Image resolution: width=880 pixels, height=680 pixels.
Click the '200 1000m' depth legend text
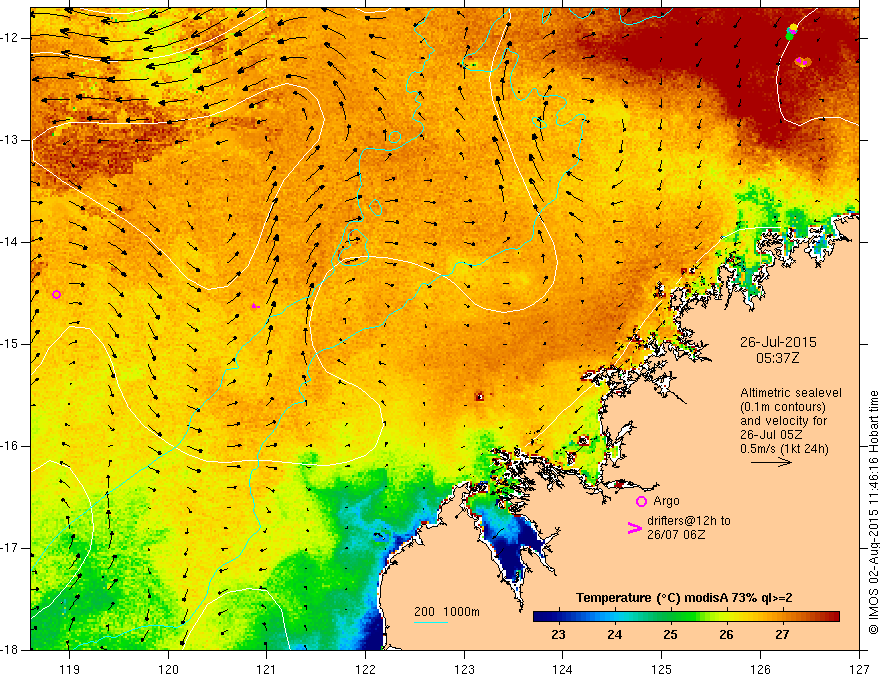(447, 612)
